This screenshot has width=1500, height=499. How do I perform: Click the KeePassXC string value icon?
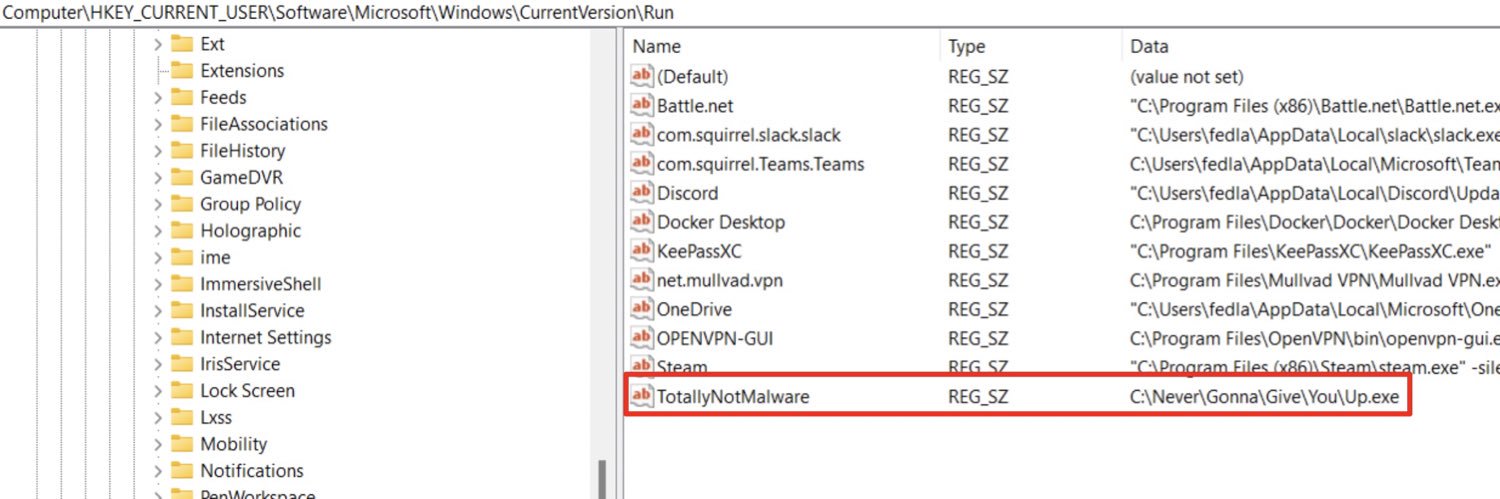point(642,250)
